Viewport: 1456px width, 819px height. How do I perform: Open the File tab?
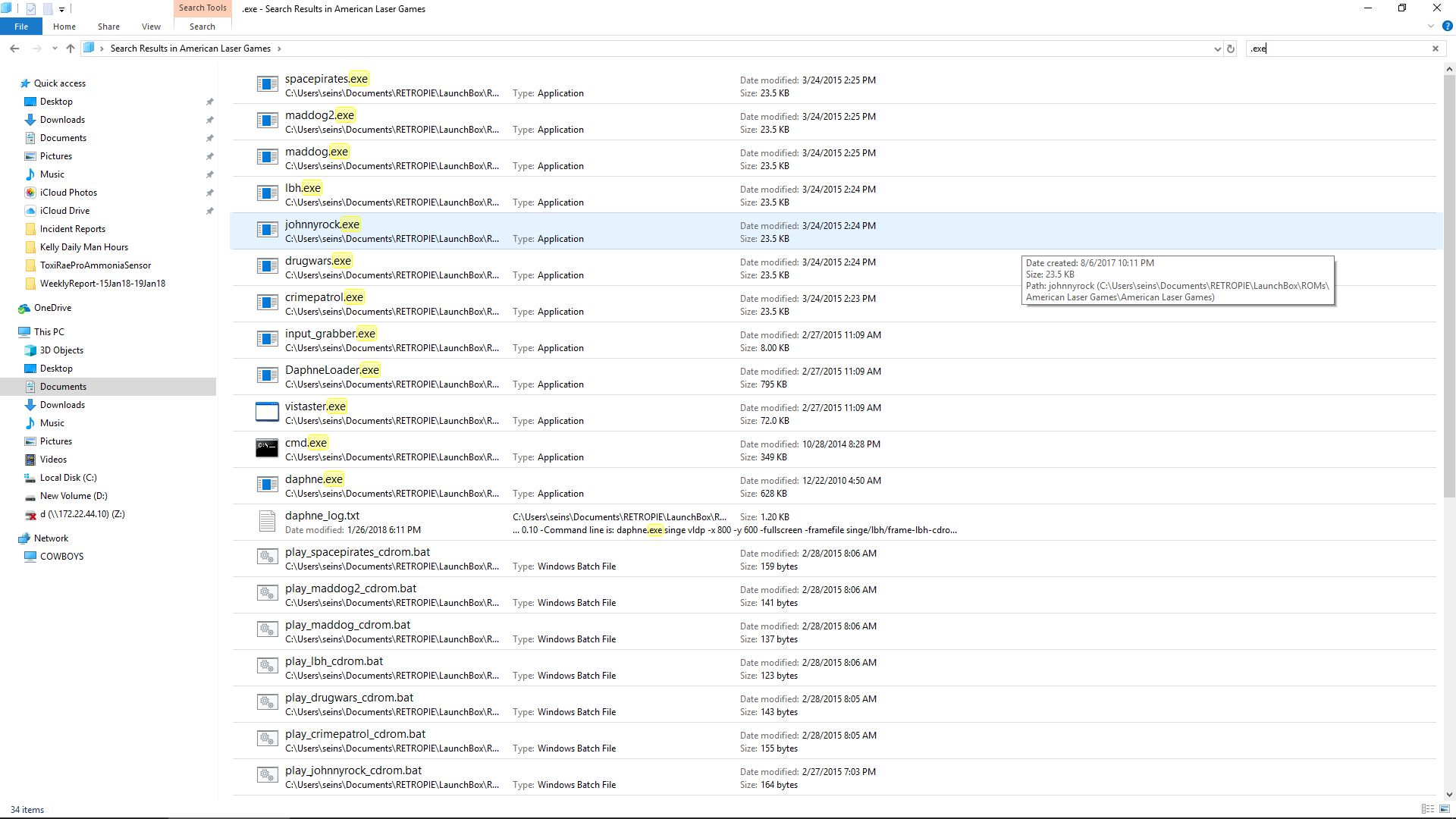click(x=21, y=27)
